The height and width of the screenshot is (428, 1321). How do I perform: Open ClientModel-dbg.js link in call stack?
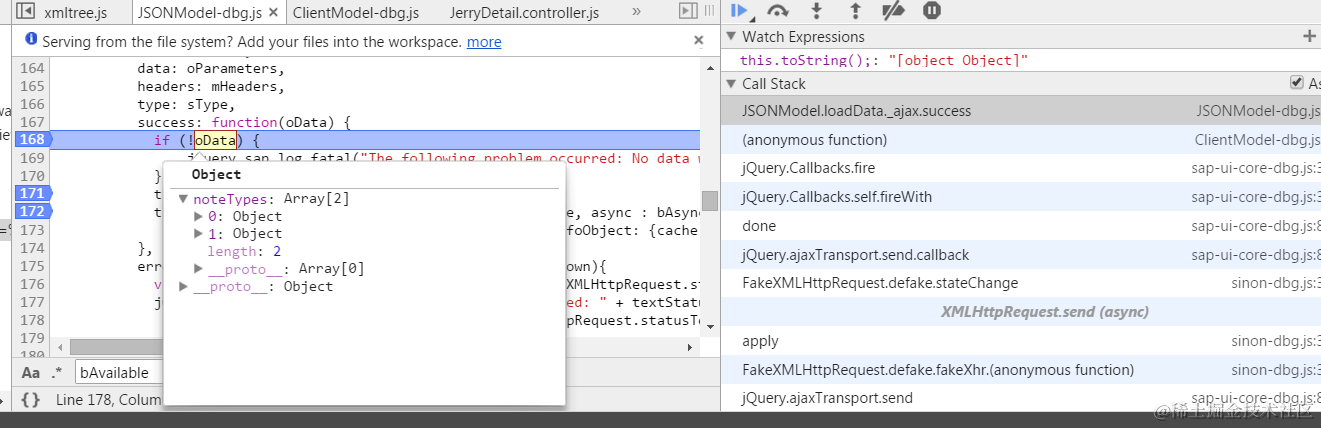[1258, 140]
